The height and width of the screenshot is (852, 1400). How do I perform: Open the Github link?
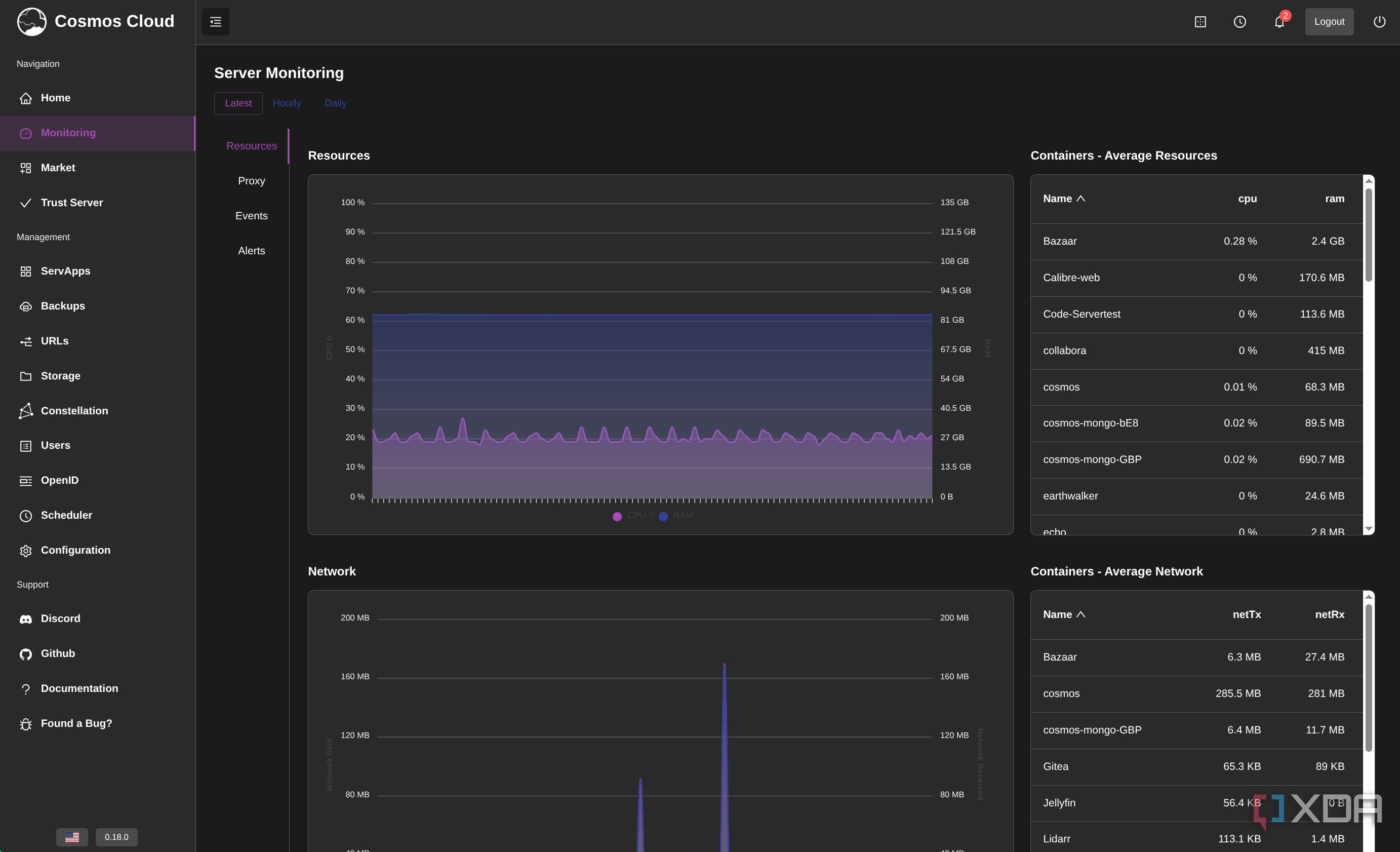(98, 653)
